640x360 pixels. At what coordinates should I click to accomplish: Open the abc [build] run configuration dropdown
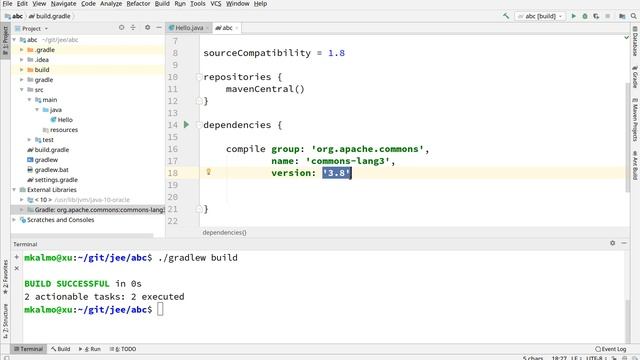pos(540,16)
